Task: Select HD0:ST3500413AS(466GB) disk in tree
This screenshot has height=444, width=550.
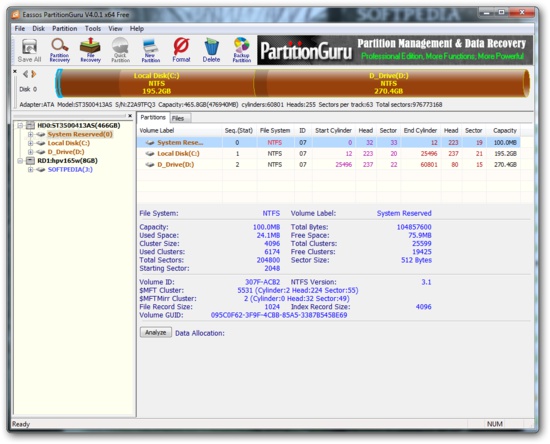Action: point(79,125)
